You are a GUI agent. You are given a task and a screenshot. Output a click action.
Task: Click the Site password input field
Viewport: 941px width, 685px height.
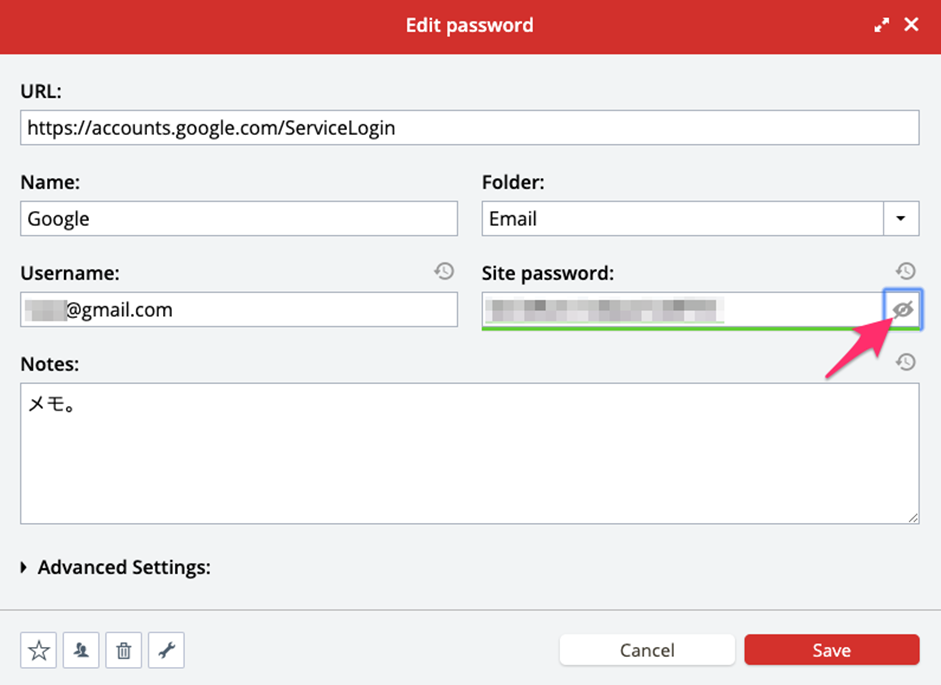(x=682, y=309)
